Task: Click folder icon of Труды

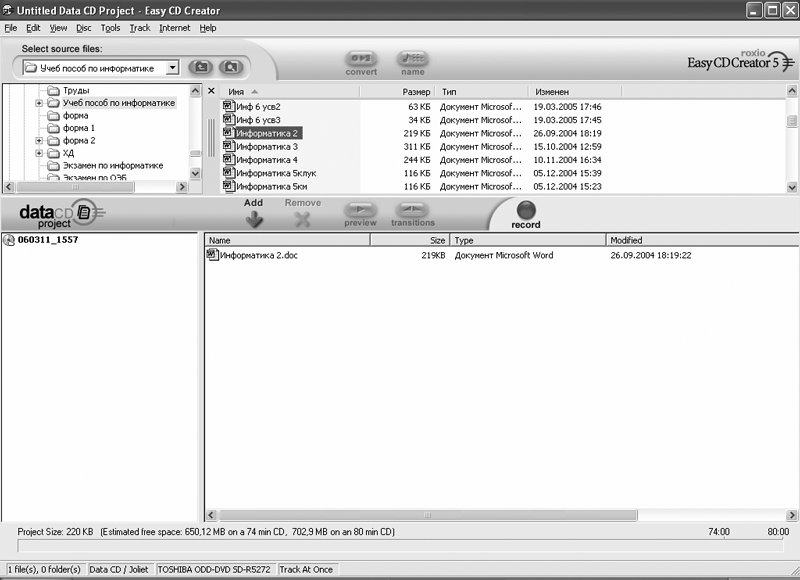Action: pyautogui.click(x=54, y=91)
